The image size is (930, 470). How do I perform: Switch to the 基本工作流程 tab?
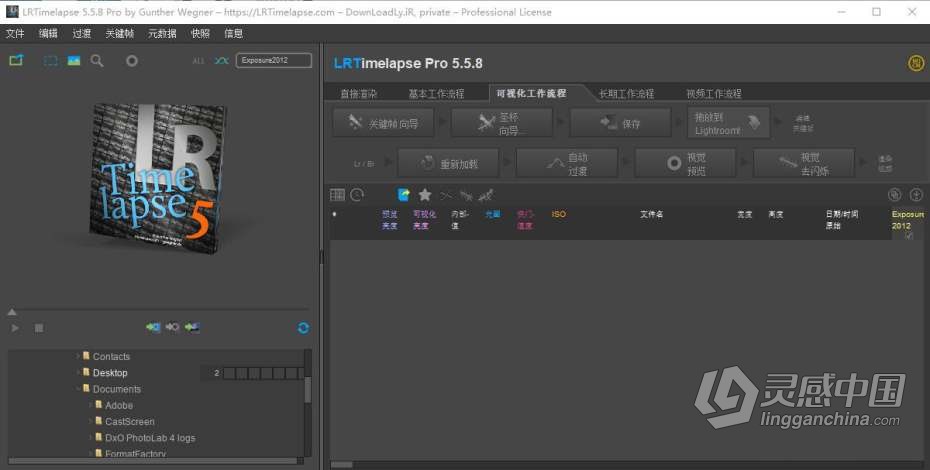point(436,94)
